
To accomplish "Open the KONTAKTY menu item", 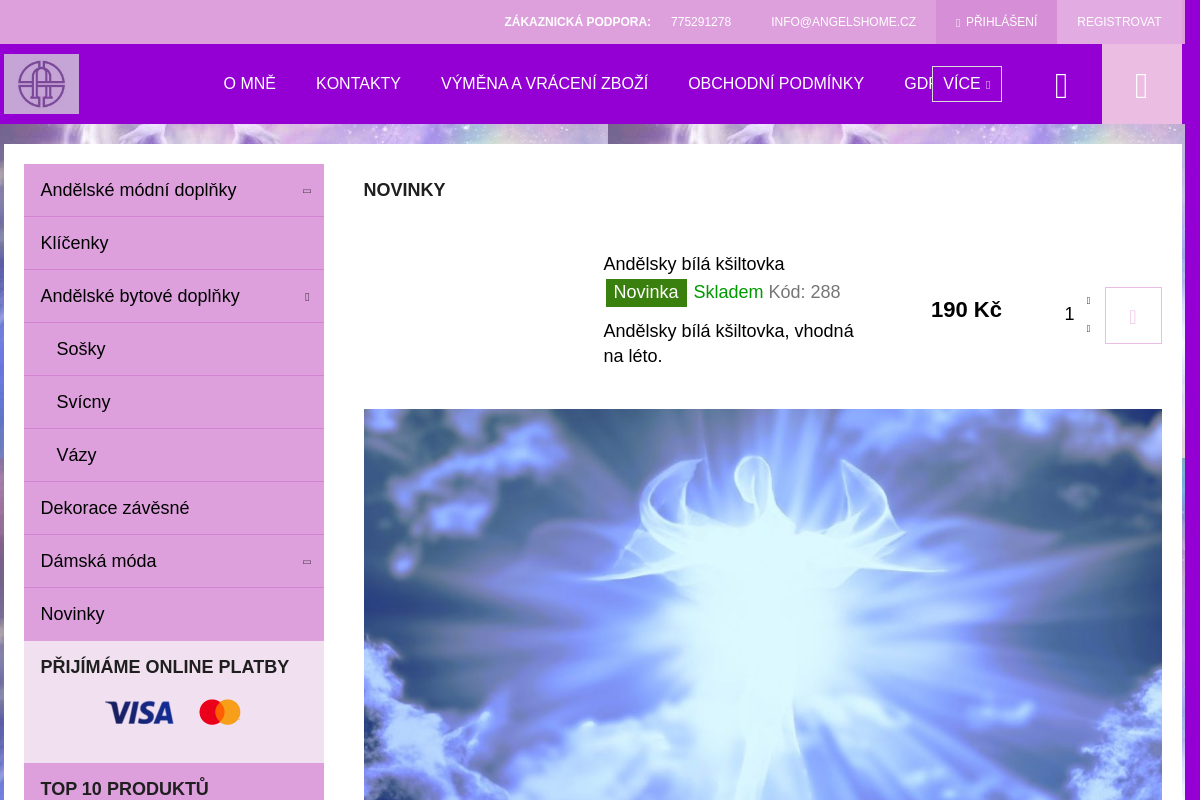I will 358,84.
